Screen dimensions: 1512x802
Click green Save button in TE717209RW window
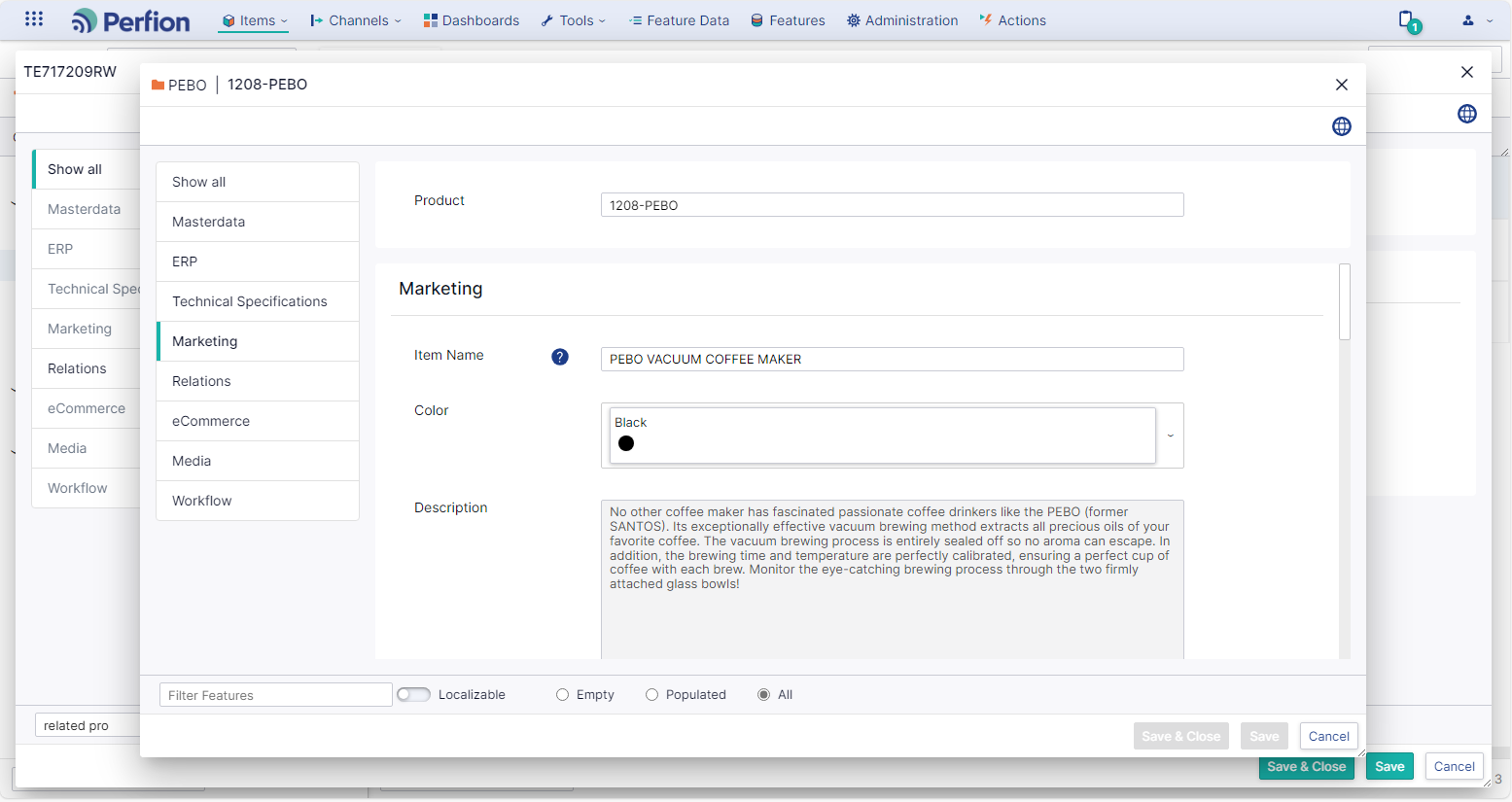point(1389,766)
